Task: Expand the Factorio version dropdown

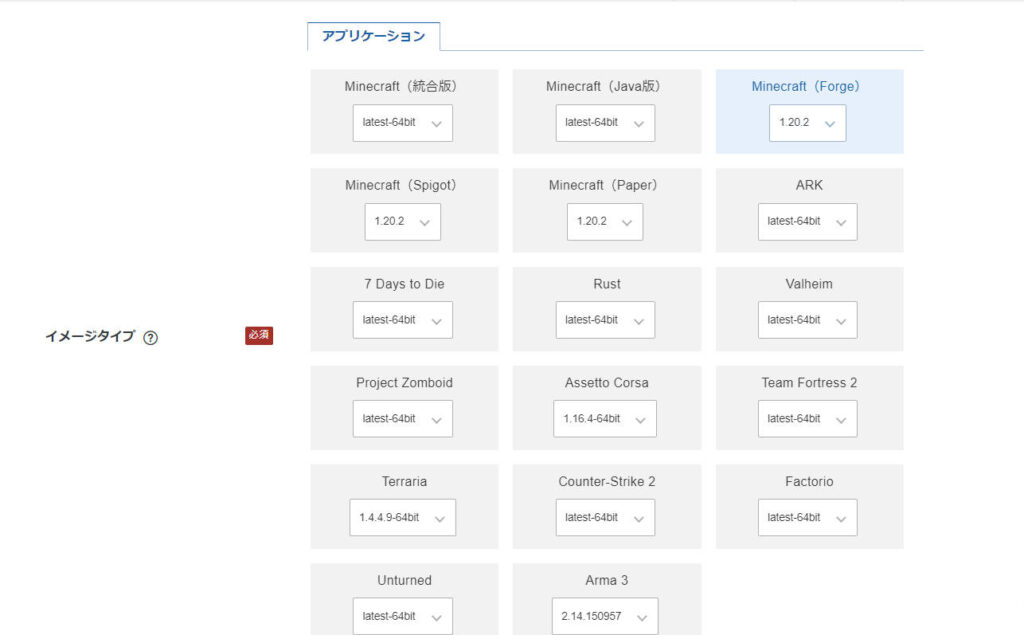Action: pos(807,518)
